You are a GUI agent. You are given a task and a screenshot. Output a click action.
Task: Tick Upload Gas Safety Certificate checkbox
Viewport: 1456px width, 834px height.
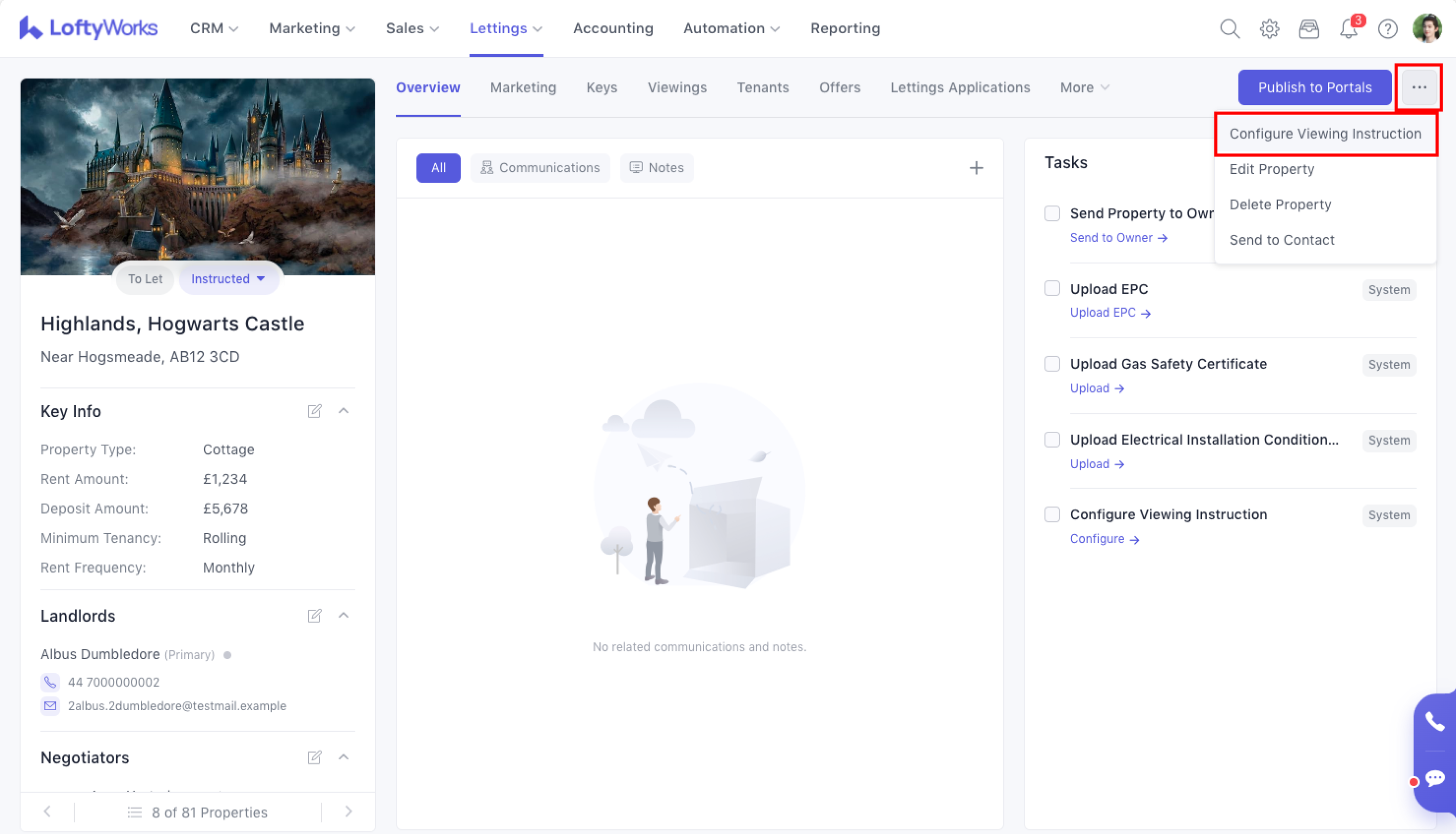(x=1052, y=364)
